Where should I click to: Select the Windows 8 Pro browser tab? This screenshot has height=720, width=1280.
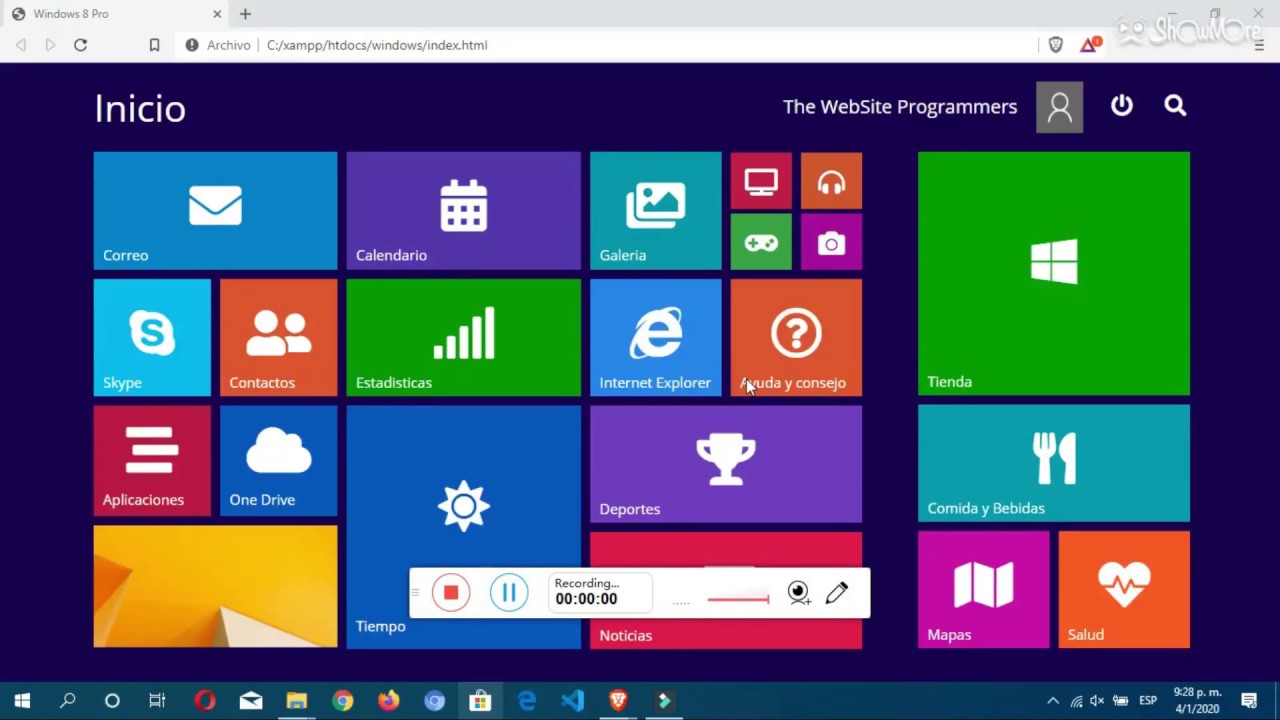click(118, 14)
